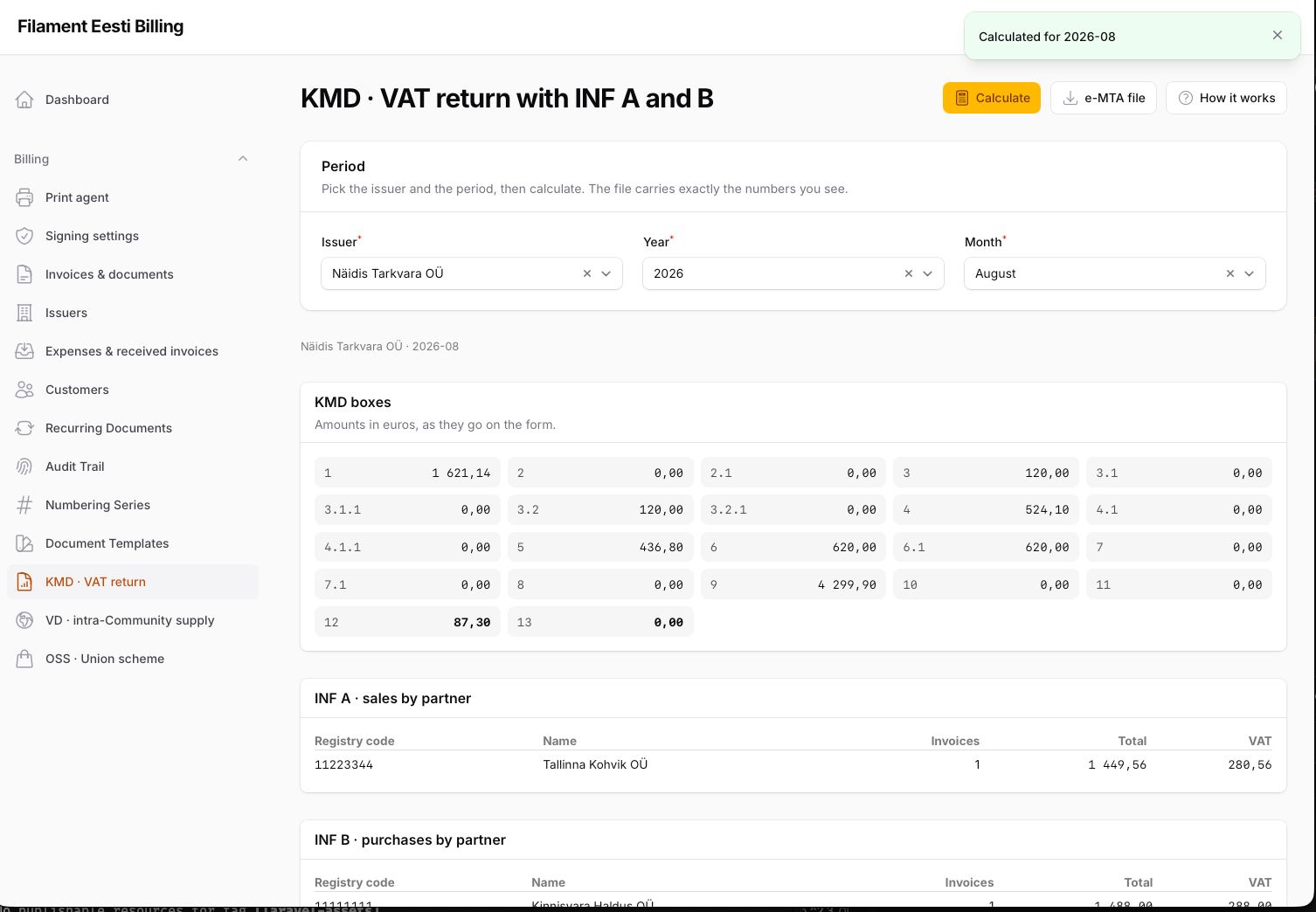Go to Numbering Series
Viewport: 1316px width, 912px height.
point(133,505)
